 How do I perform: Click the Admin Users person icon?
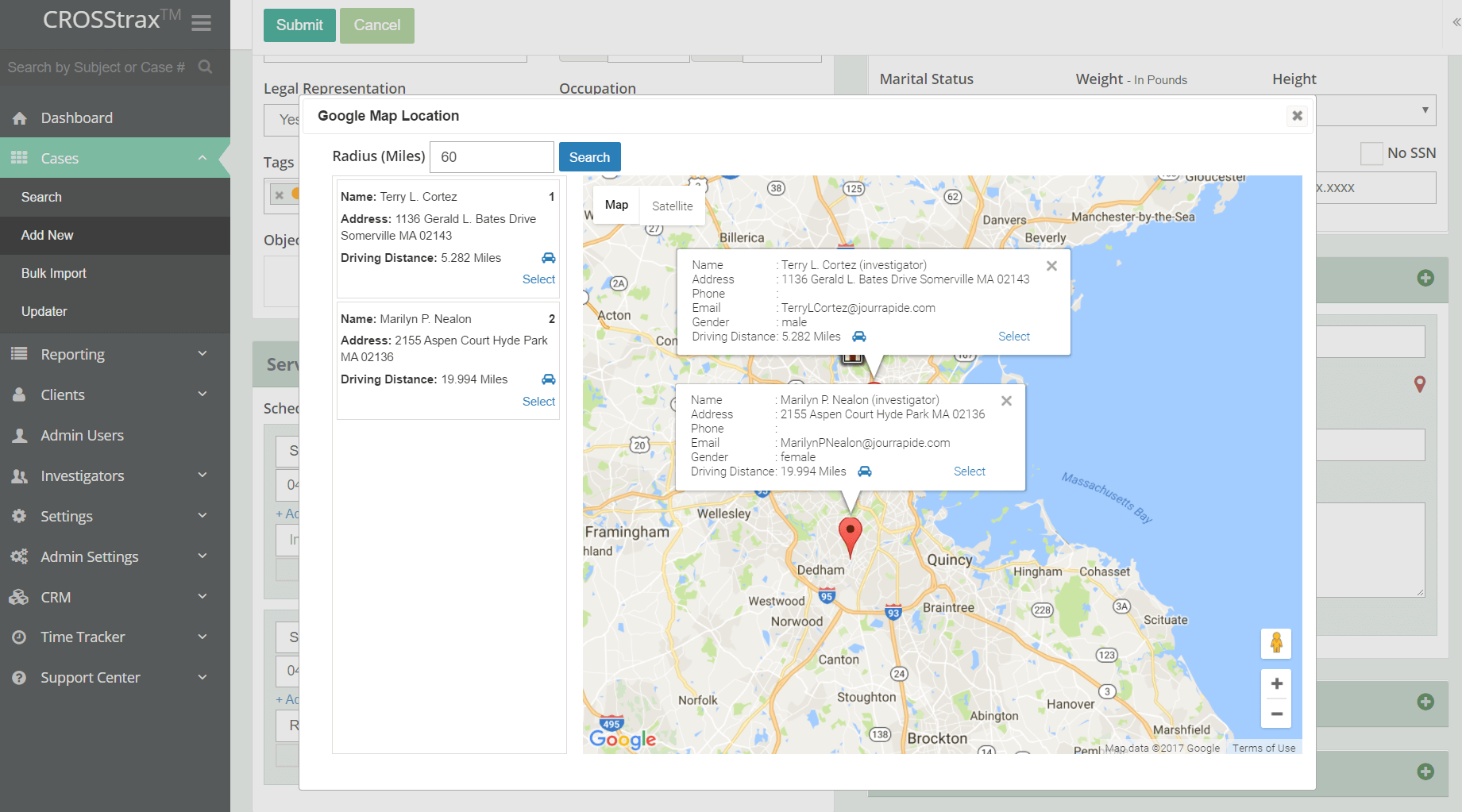coord(19,435)
